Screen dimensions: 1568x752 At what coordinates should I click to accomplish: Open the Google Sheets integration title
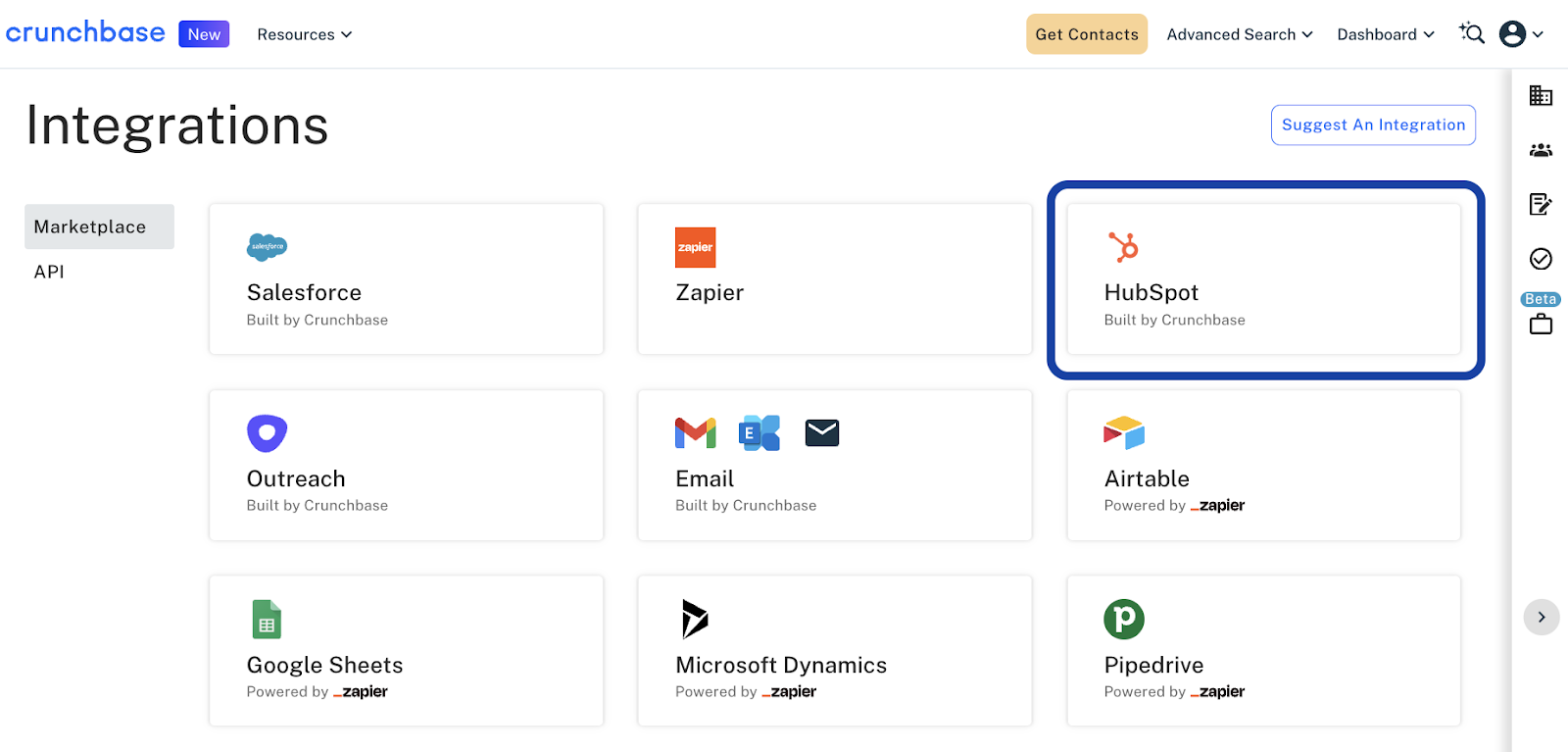[x=324, y=665]
